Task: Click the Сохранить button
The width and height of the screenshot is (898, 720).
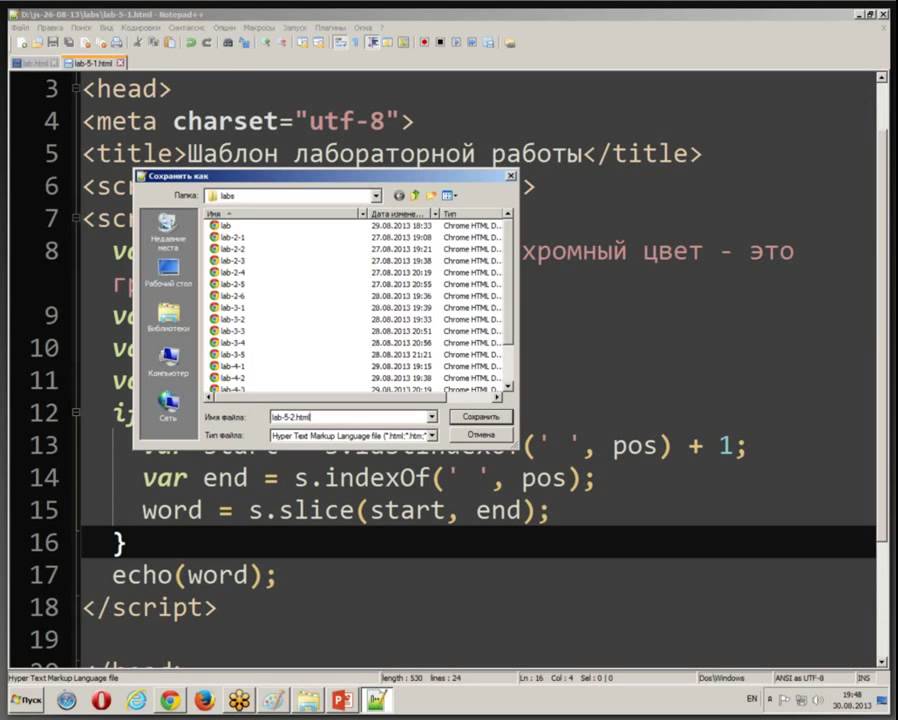Action: pos(480,417)
